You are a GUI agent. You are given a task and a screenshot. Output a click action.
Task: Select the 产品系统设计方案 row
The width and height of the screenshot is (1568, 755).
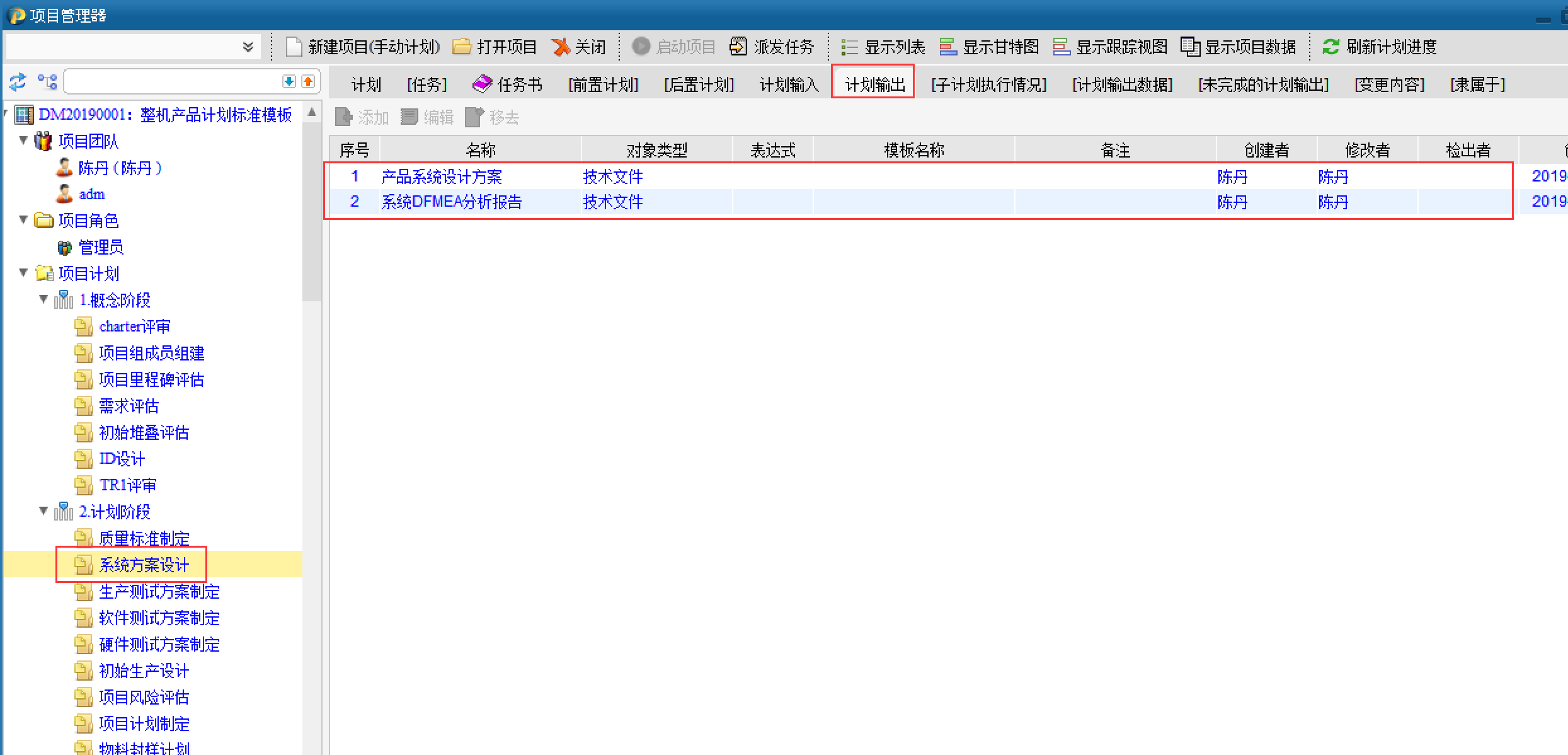click(441, 177)
